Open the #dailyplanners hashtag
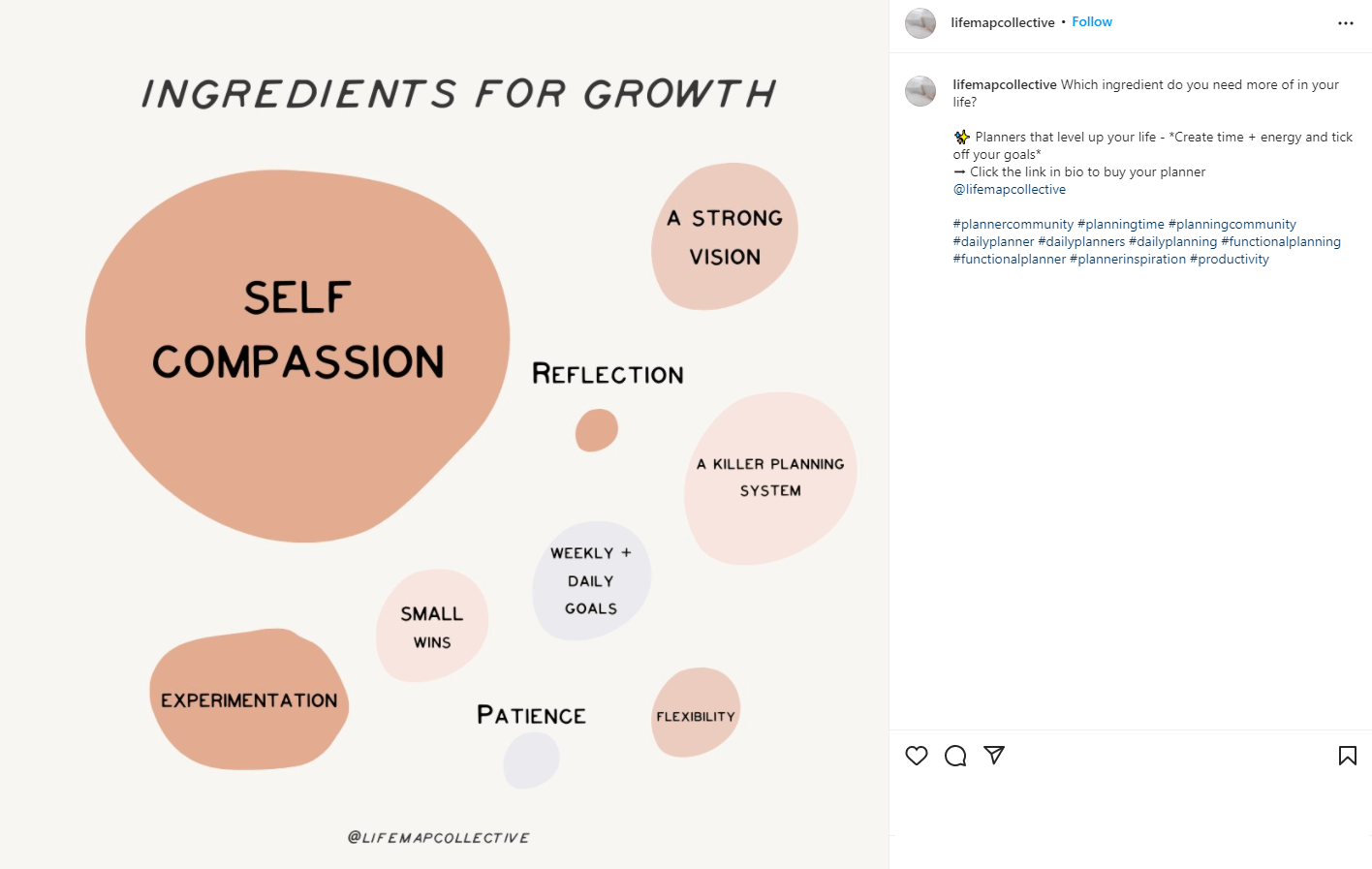 pyautogui.click(x=1081, y=241)
